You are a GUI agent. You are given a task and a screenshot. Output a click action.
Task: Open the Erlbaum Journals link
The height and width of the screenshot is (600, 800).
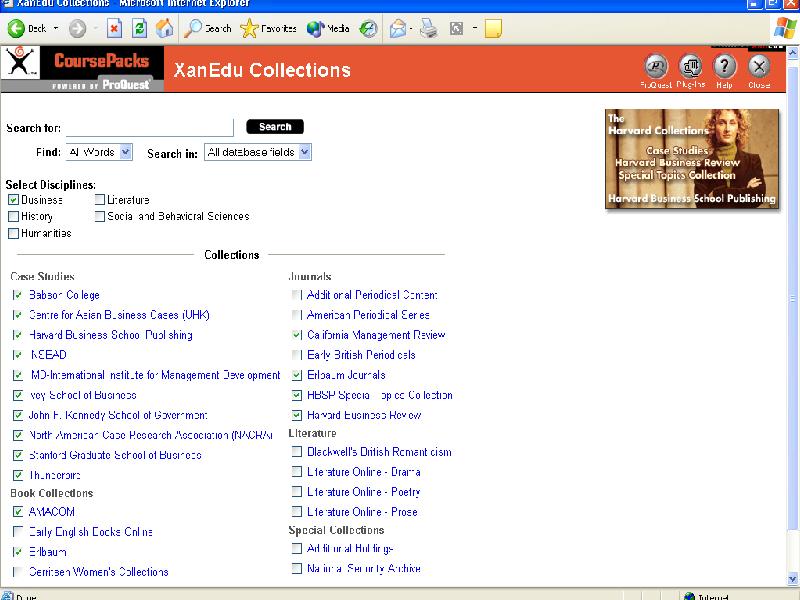pos(346,375)
